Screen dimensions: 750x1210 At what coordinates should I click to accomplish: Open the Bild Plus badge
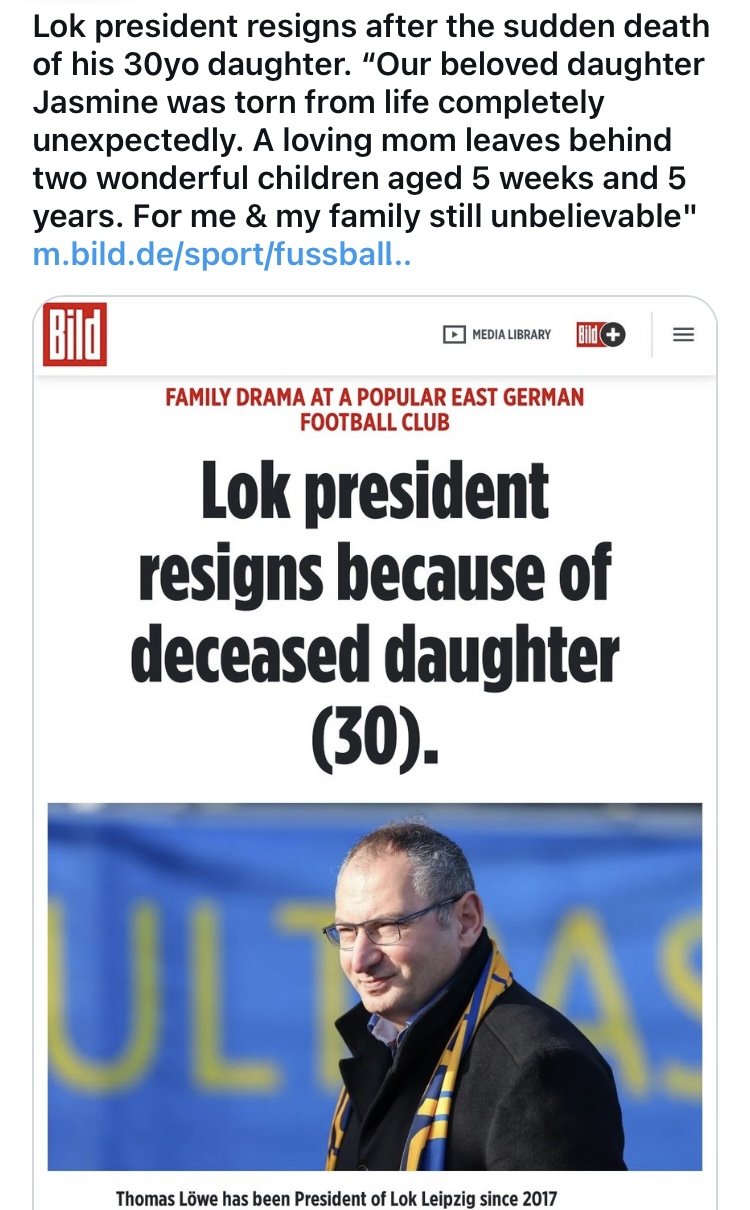600,334
